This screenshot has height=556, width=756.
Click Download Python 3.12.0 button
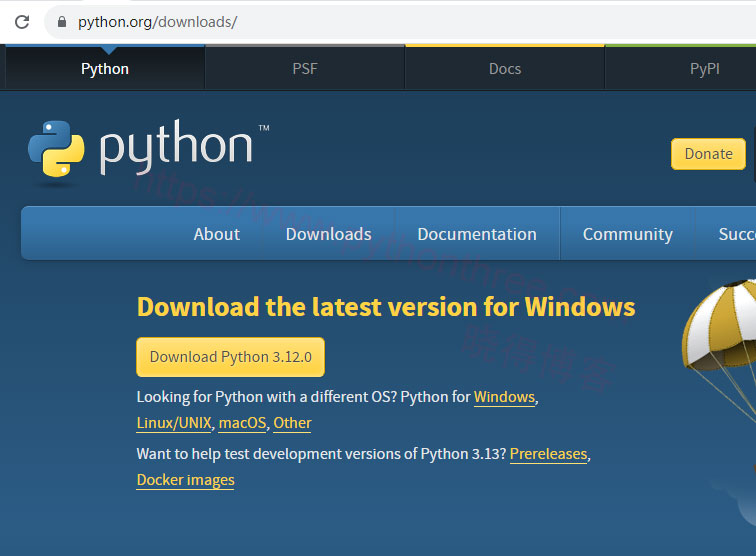pos(230,357)
